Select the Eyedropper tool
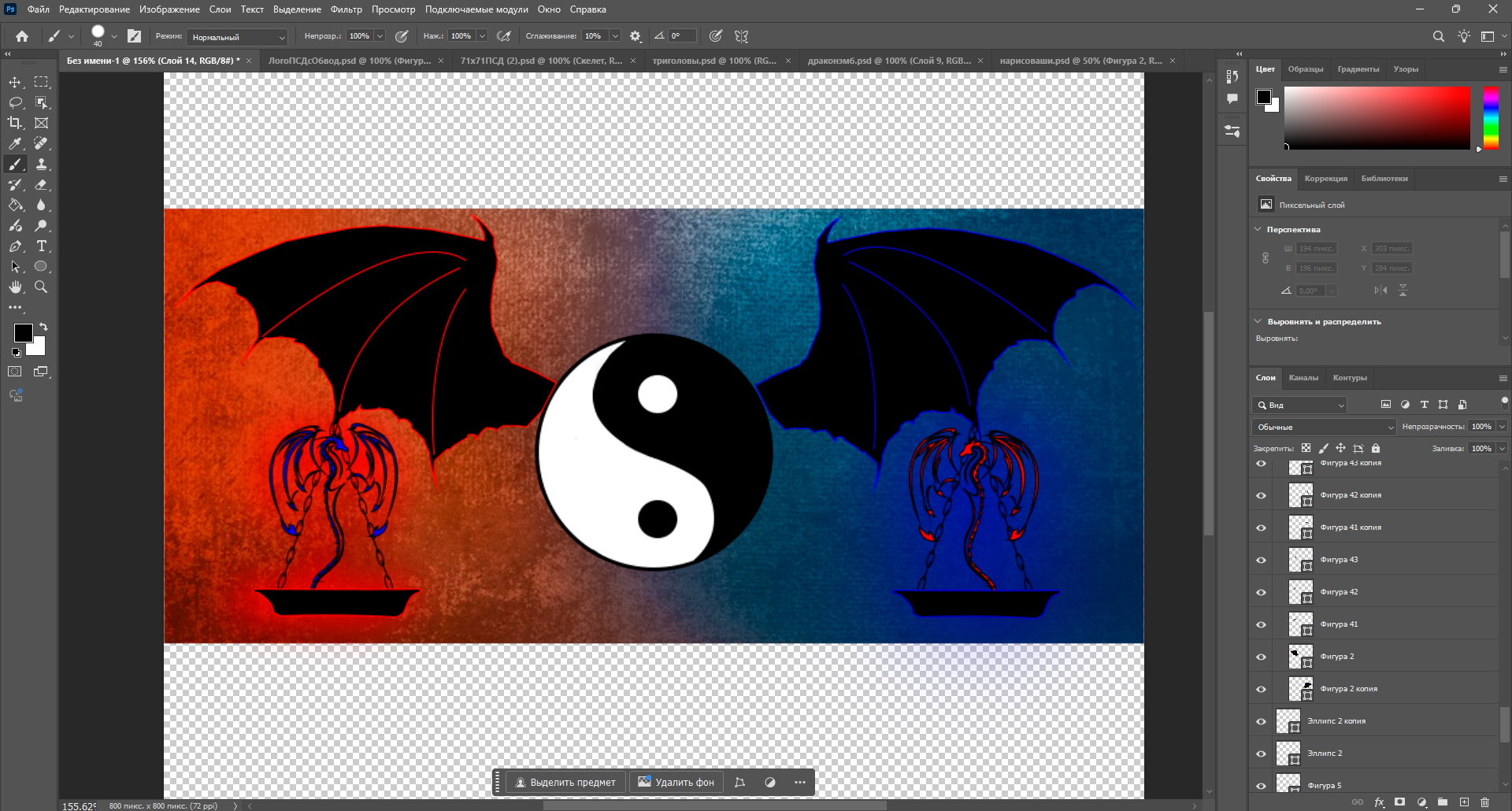Image resolution: width=1512 pixels, height=811 pixels. pyautogui.click(x=15, y=143)
